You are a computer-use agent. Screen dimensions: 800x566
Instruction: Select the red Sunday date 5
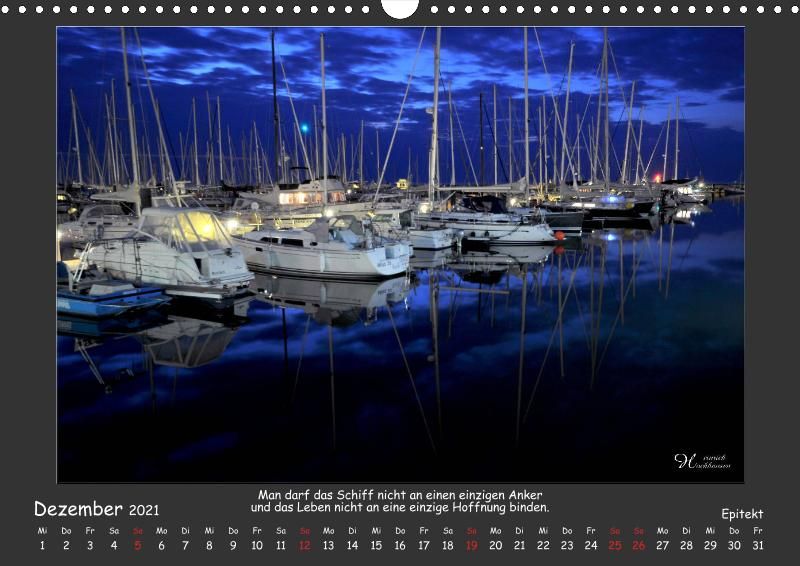click(x=138, y=545)
